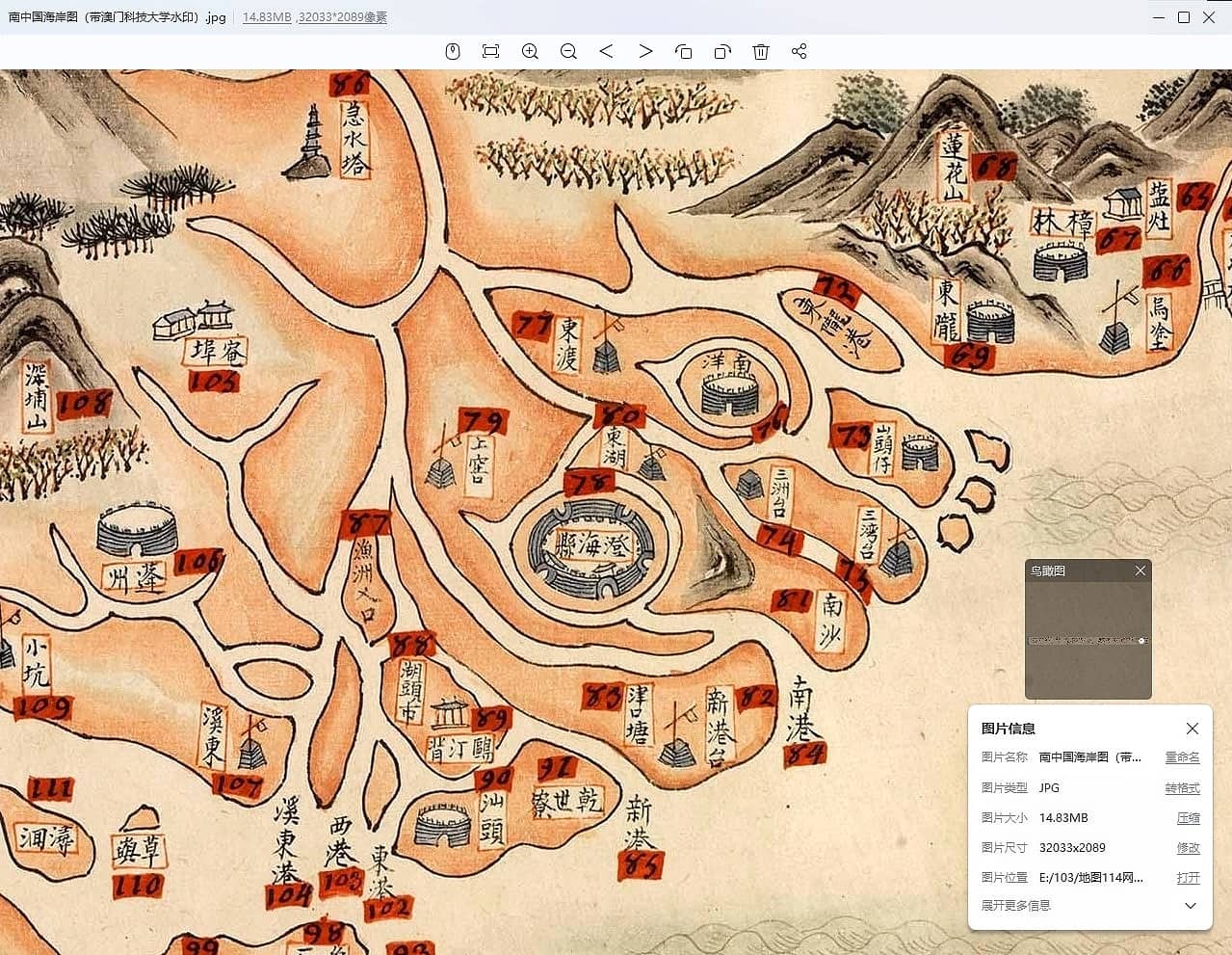1232x955 pixels.
Task: Click the 14.83MB value in info panel
Action: 1063,818
